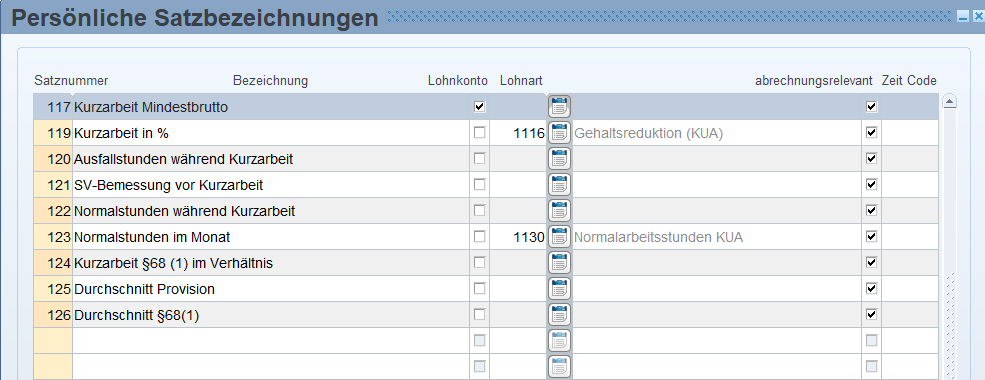Click Lohnart list icon for Durchschnitt Provision
Screen dimensions: 985x380
click(559, 288)
